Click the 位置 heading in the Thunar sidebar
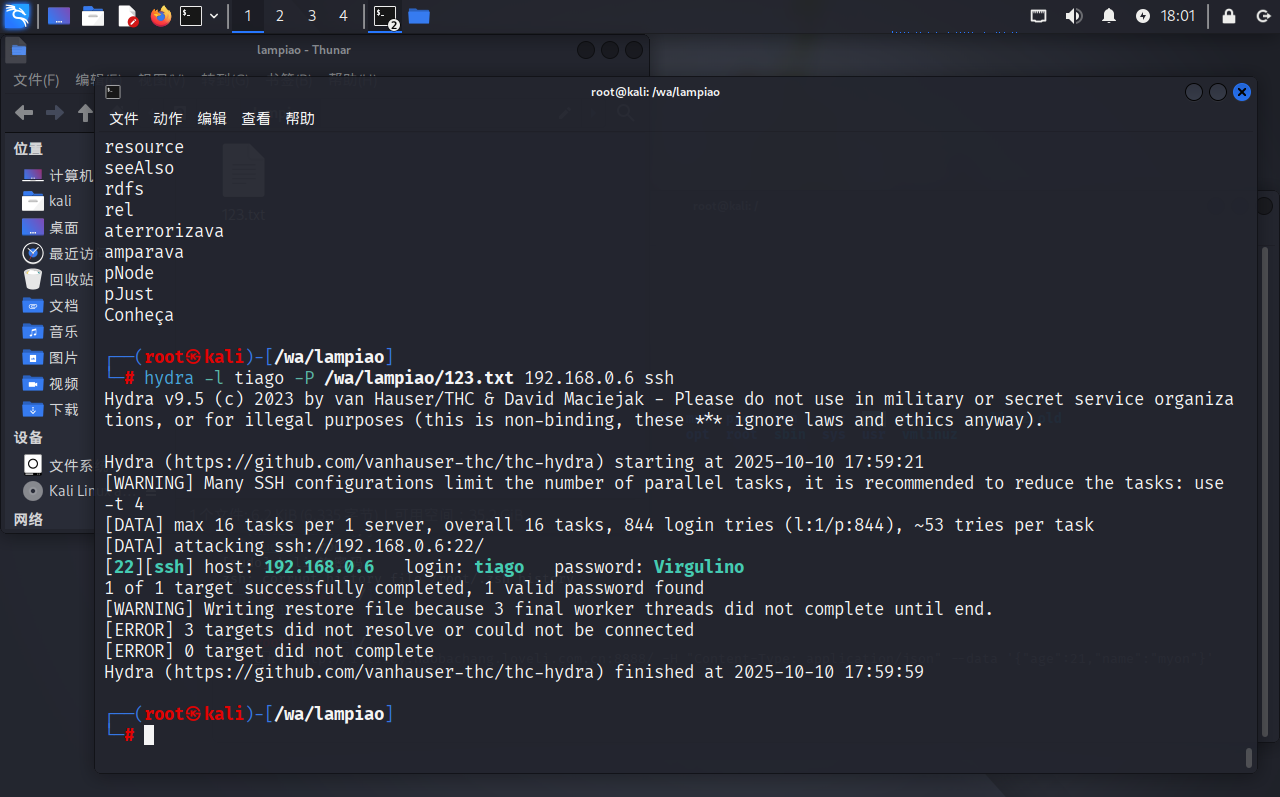Screen dimensions: 1280x797 click(28, 149)
